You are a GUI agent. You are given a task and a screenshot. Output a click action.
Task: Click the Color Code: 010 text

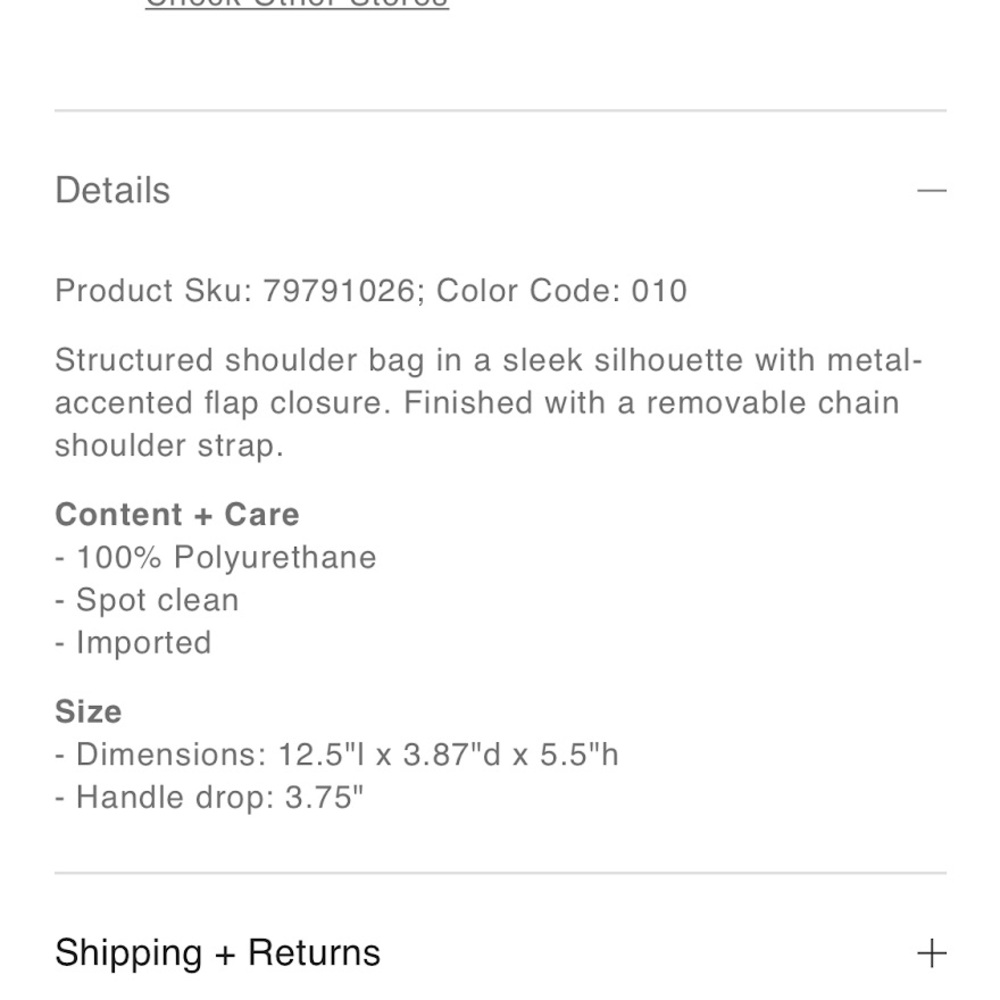(x=561, y=291)
